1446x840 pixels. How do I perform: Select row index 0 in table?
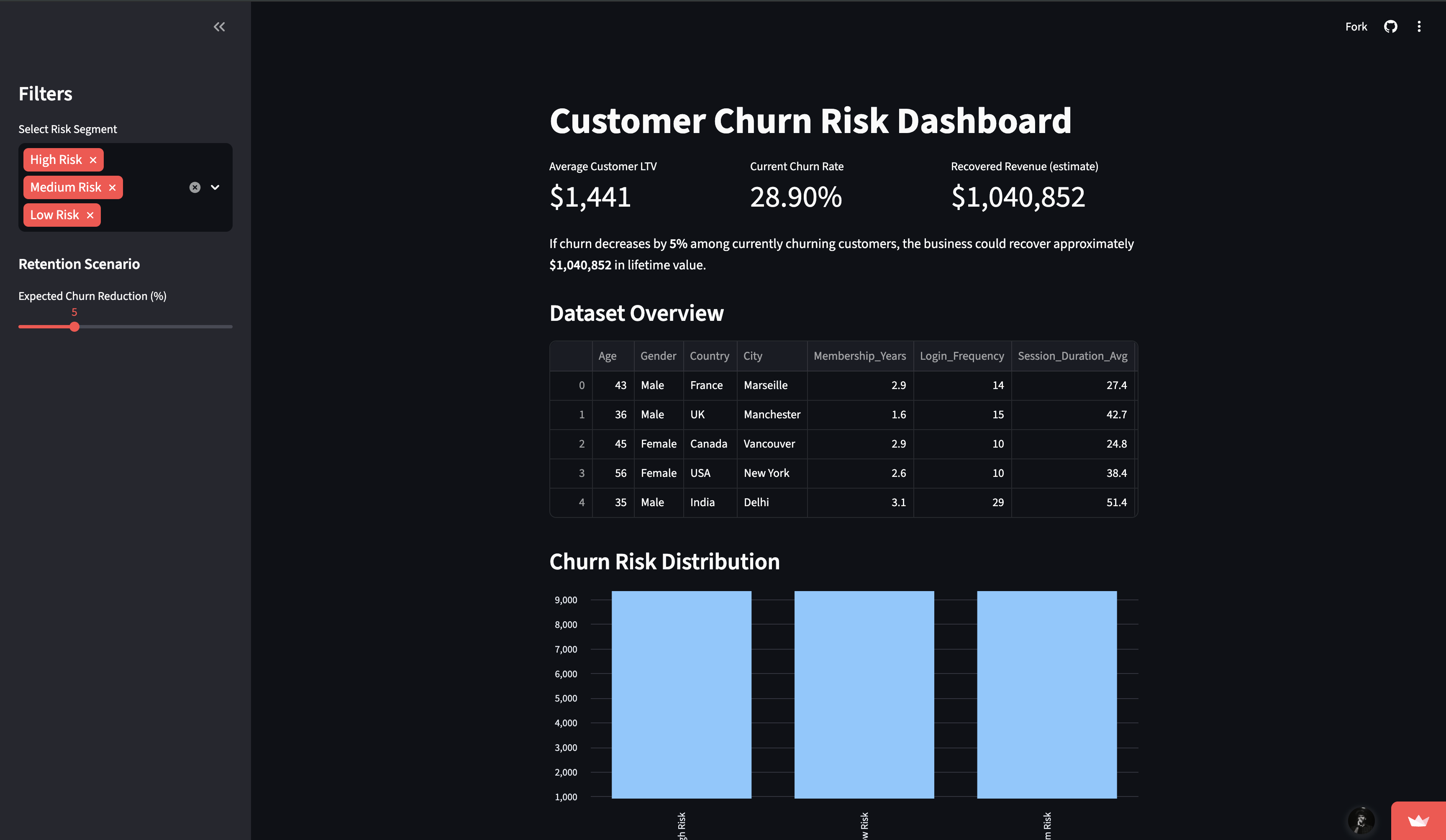[x=572, y=386]
